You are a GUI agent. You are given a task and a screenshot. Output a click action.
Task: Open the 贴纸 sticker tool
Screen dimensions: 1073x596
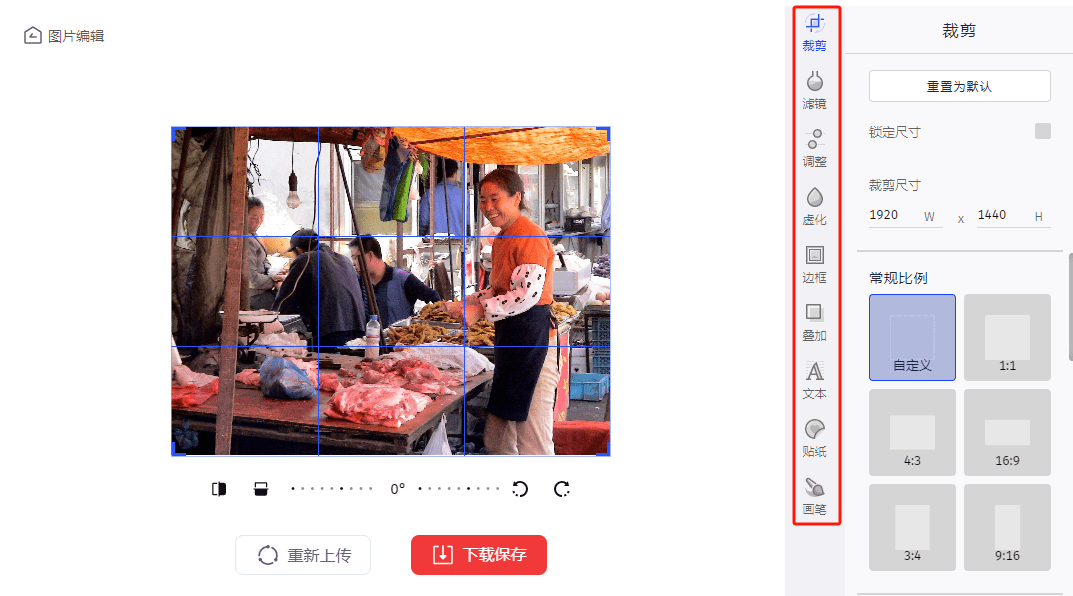814,438
